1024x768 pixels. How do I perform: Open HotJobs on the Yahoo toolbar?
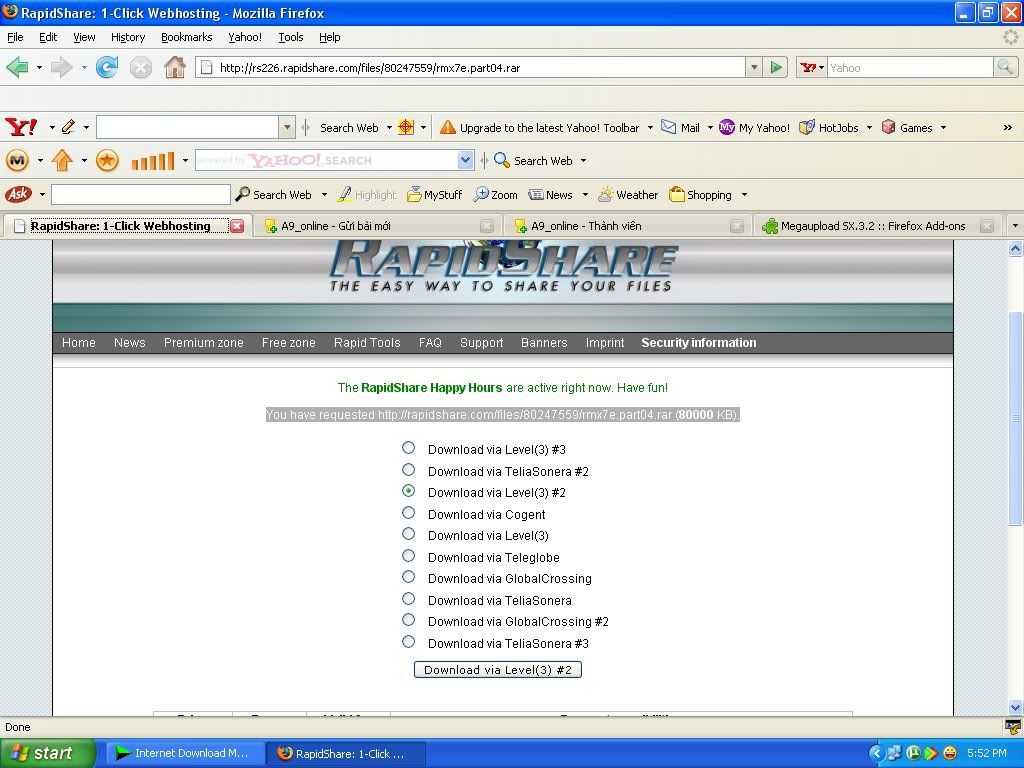pos(829,128)
